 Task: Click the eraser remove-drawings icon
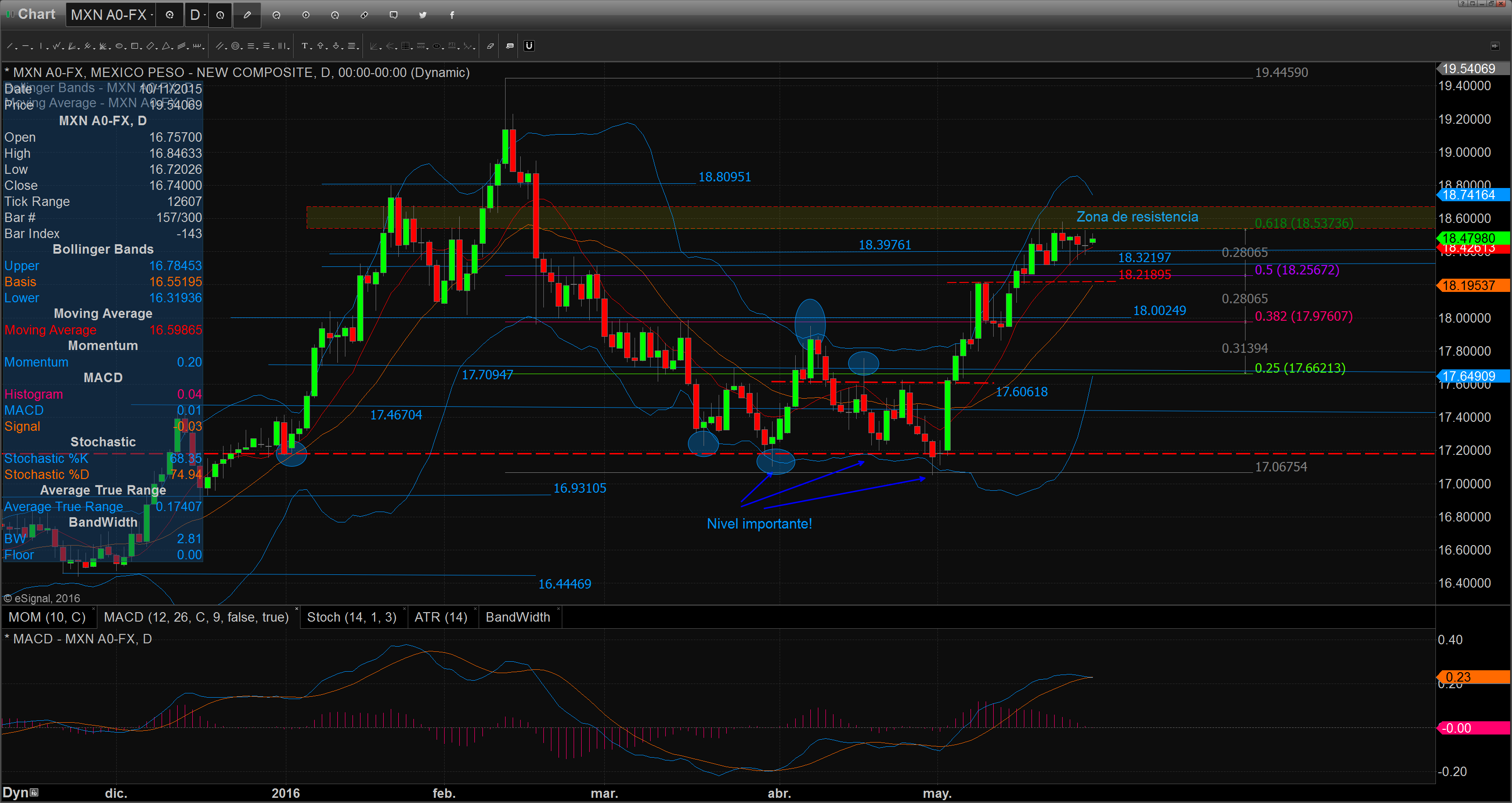point(491,46)
